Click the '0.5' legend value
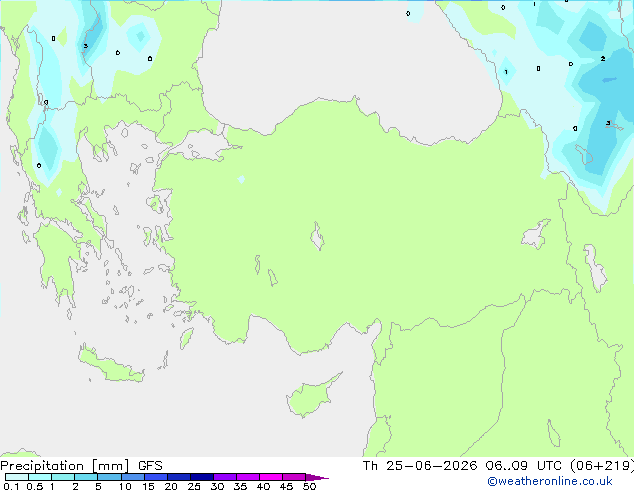The height and width of the screenshot is (490, 634). [34, 486]
